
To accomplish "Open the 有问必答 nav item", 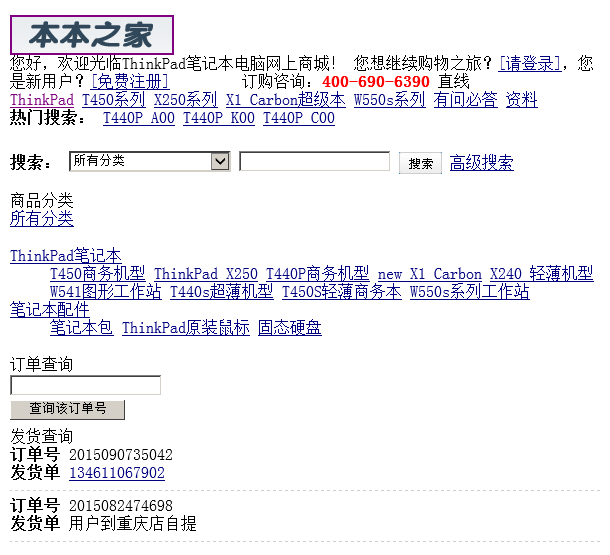I will pyautogui.click(x=465, y=100).
